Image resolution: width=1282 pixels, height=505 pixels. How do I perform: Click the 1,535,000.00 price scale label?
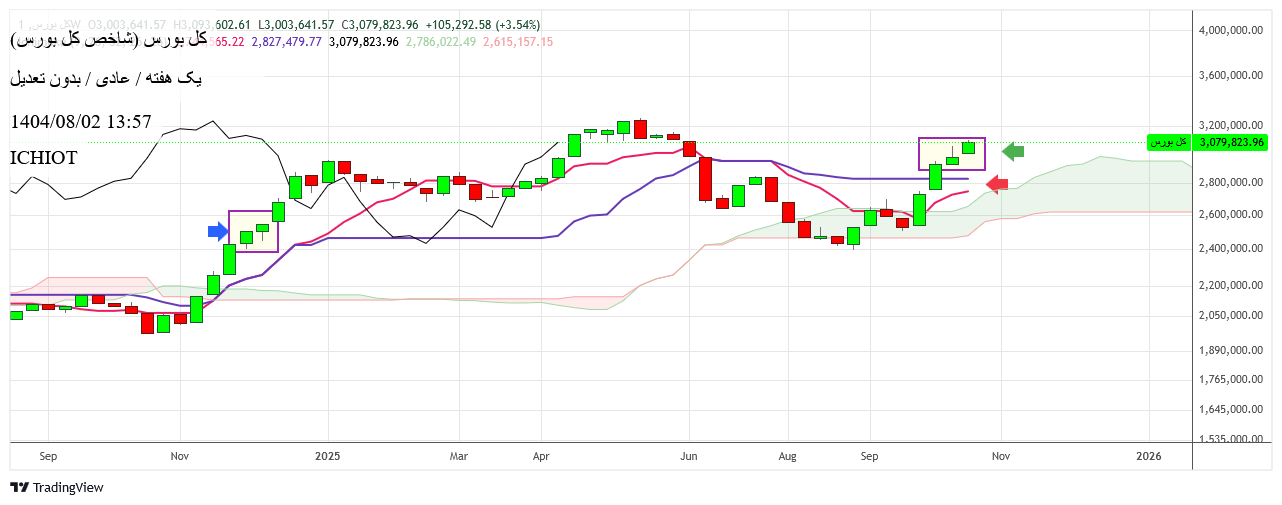pyautogui.click(x=1231, y=439)
